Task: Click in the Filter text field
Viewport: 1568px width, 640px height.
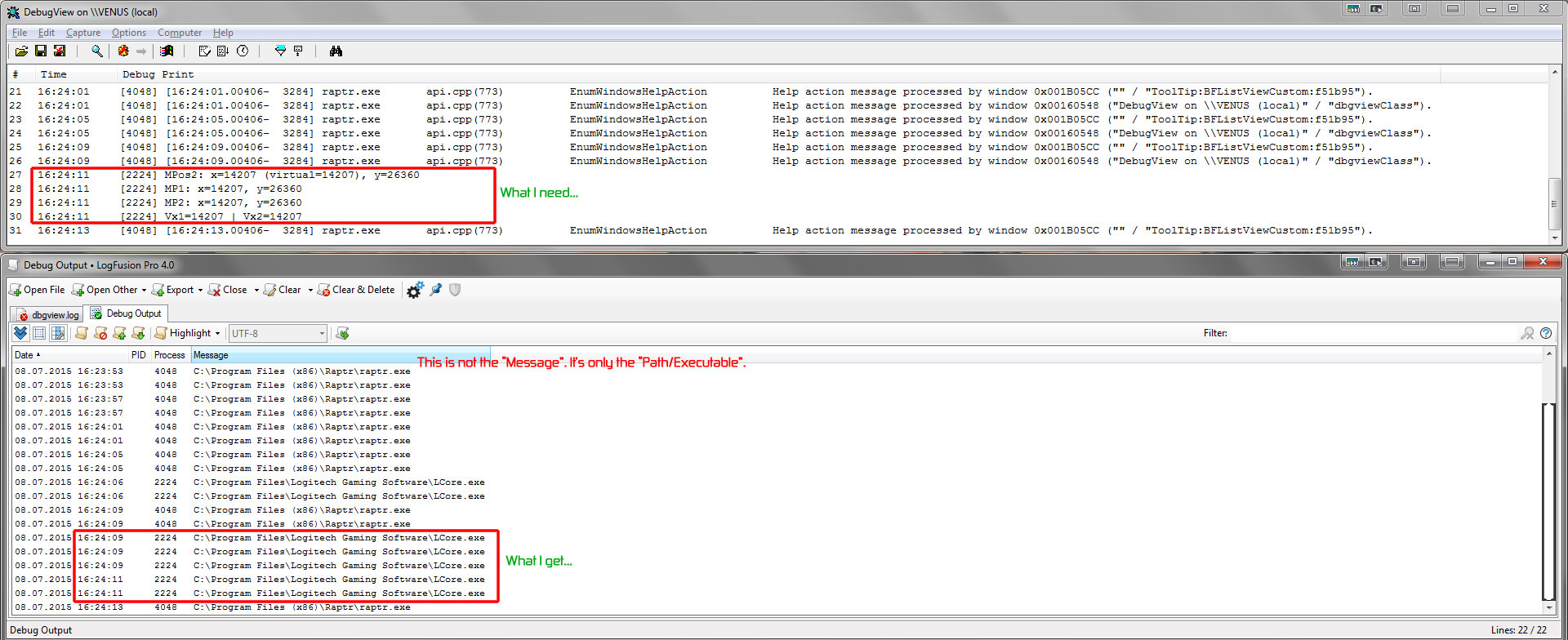Action: [x=1372, y=333]
